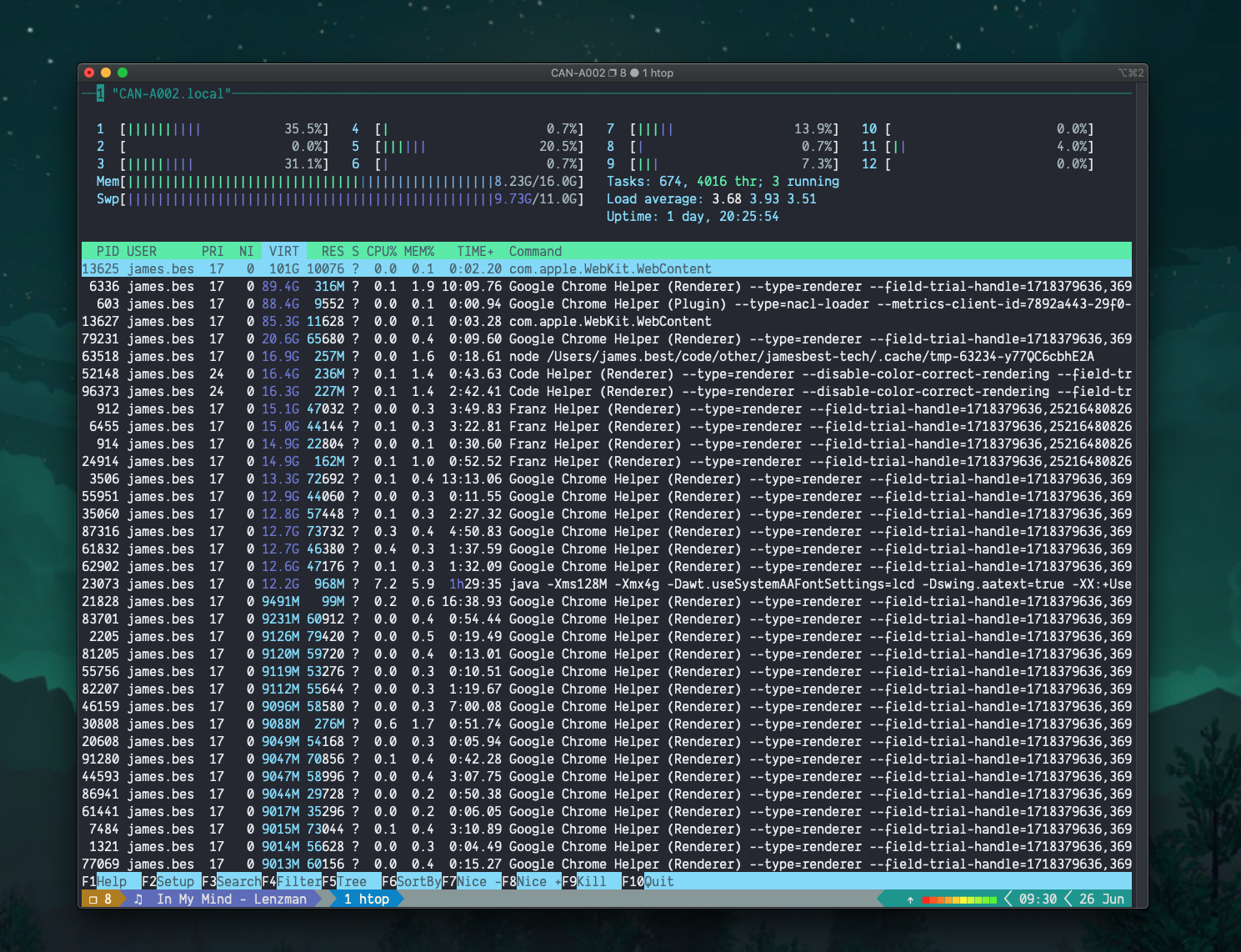The image size is (1241, 952).
Task: Select the highlighted com.apple.WebKit.WebContent process row
Action: tap(500, 268)
